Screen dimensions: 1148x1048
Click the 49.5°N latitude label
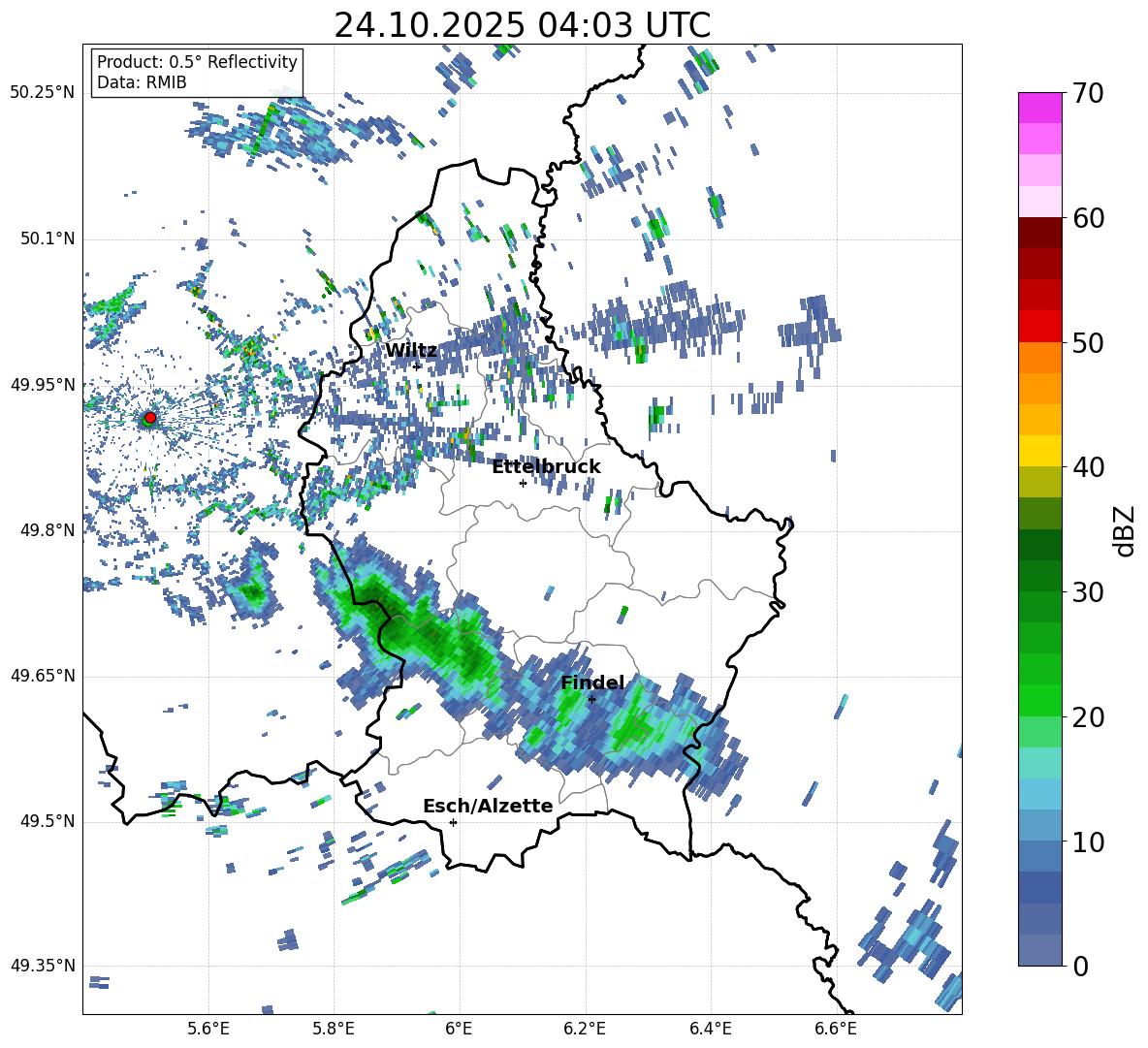(x=48, y=821)
